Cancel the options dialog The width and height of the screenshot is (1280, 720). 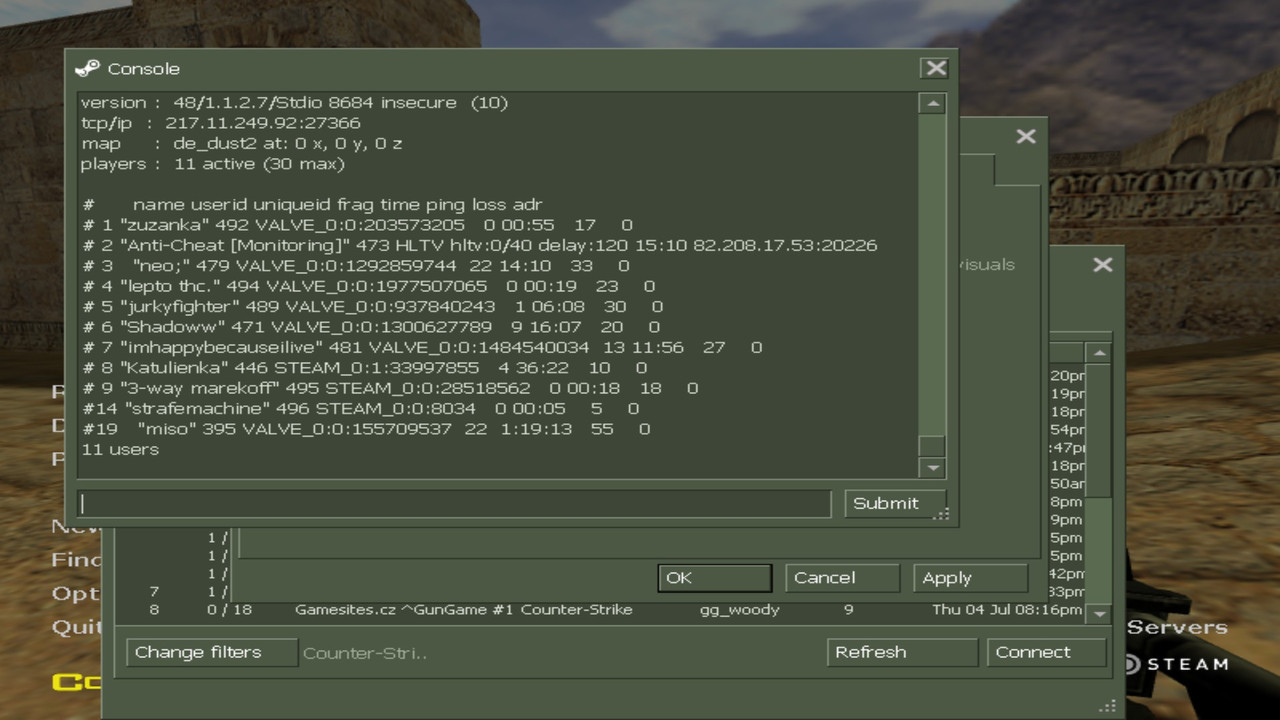(842, 577)
